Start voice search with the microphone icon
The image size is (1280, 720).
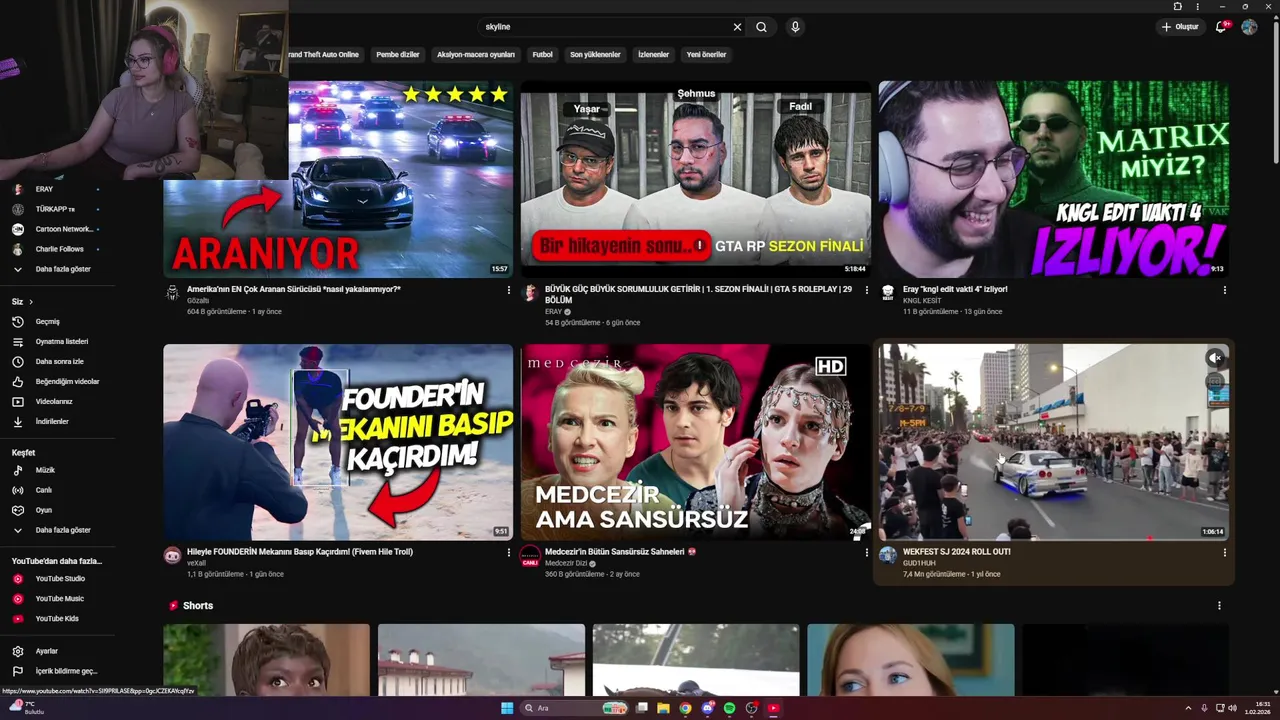click(795, 27)
